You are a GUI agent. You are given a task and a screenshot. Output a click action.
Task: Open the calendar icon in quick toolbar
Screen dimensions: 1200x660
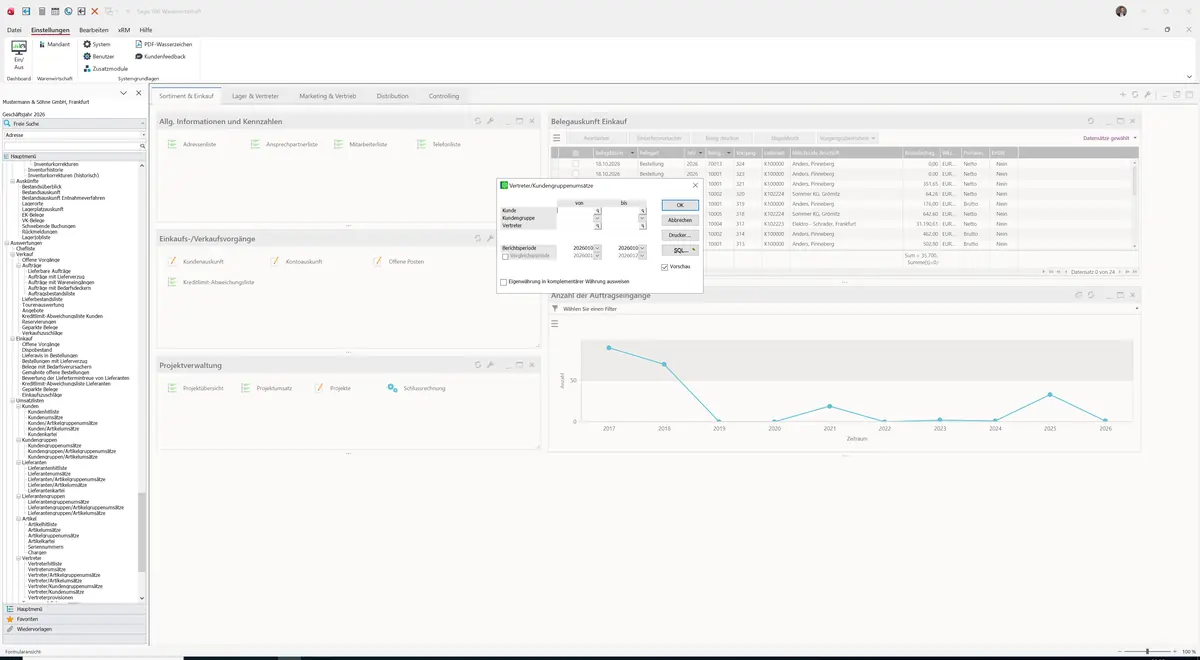(54, 10)
